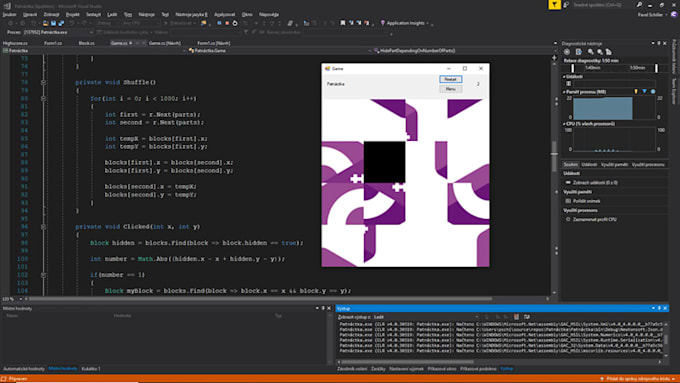Screen dimensions: 680x383
Task: Collapse the for loop at line 80
Action: click(x=43, y=98)
